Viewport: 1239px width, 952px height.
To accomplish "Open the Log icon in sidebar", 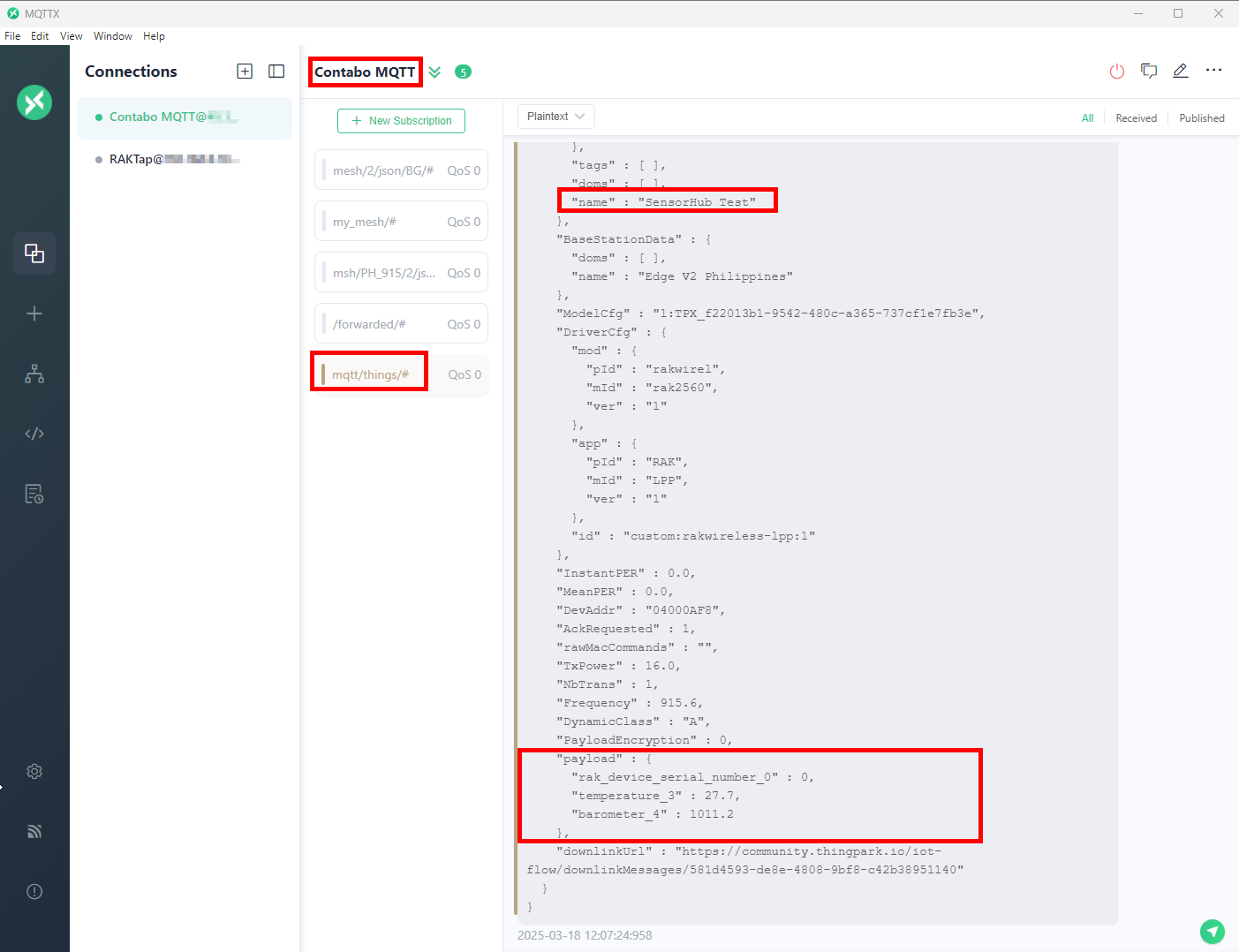I will point(34,494).
